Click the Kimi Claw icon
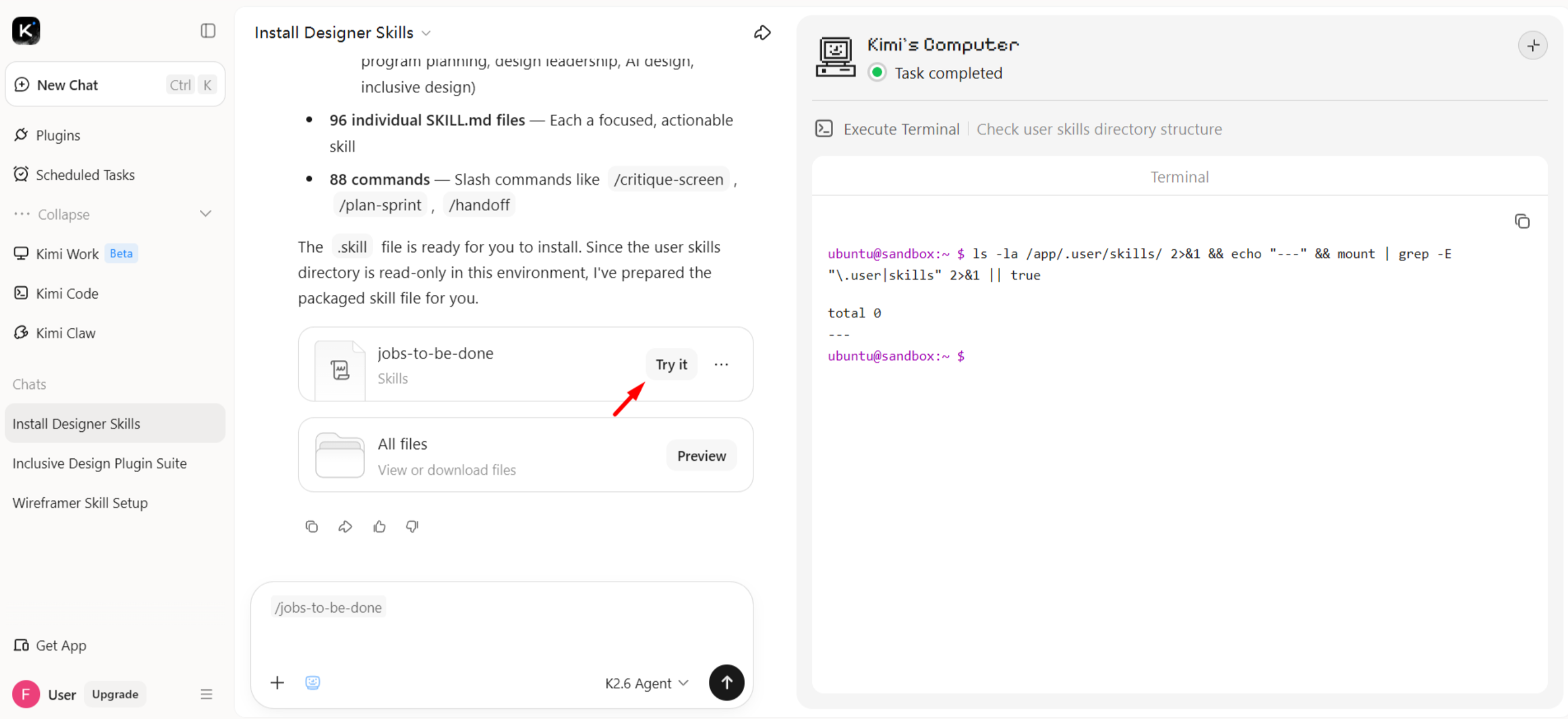 (21, 332)
